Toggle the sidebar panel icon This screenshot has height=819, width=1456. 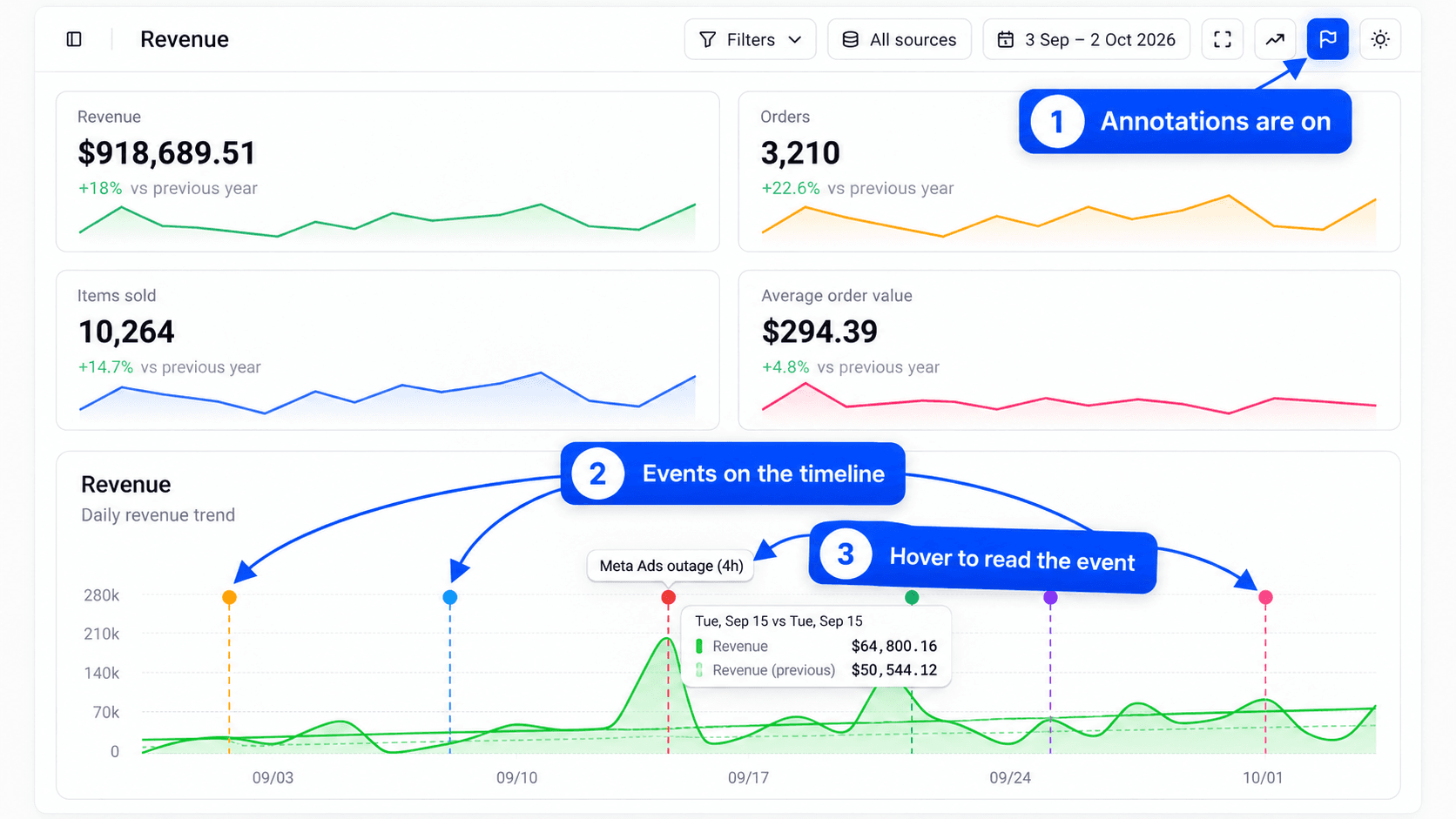(x=74, y=39)
